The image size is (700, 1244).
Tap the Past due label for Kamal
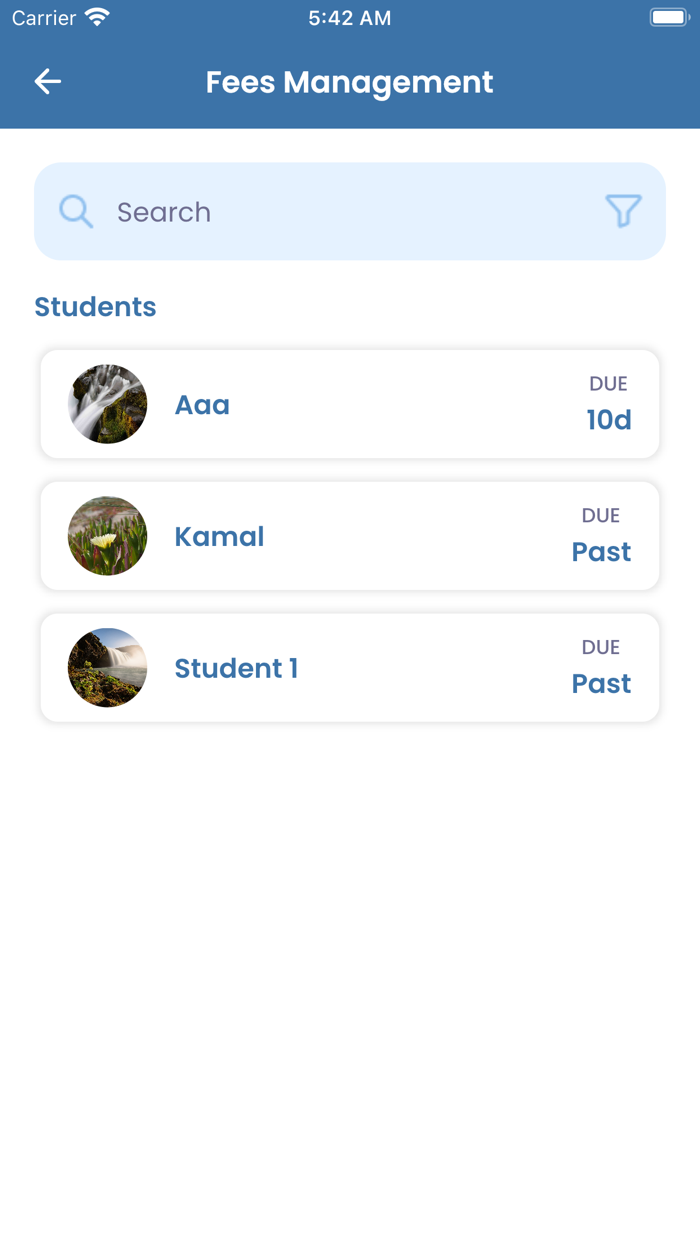601,552
